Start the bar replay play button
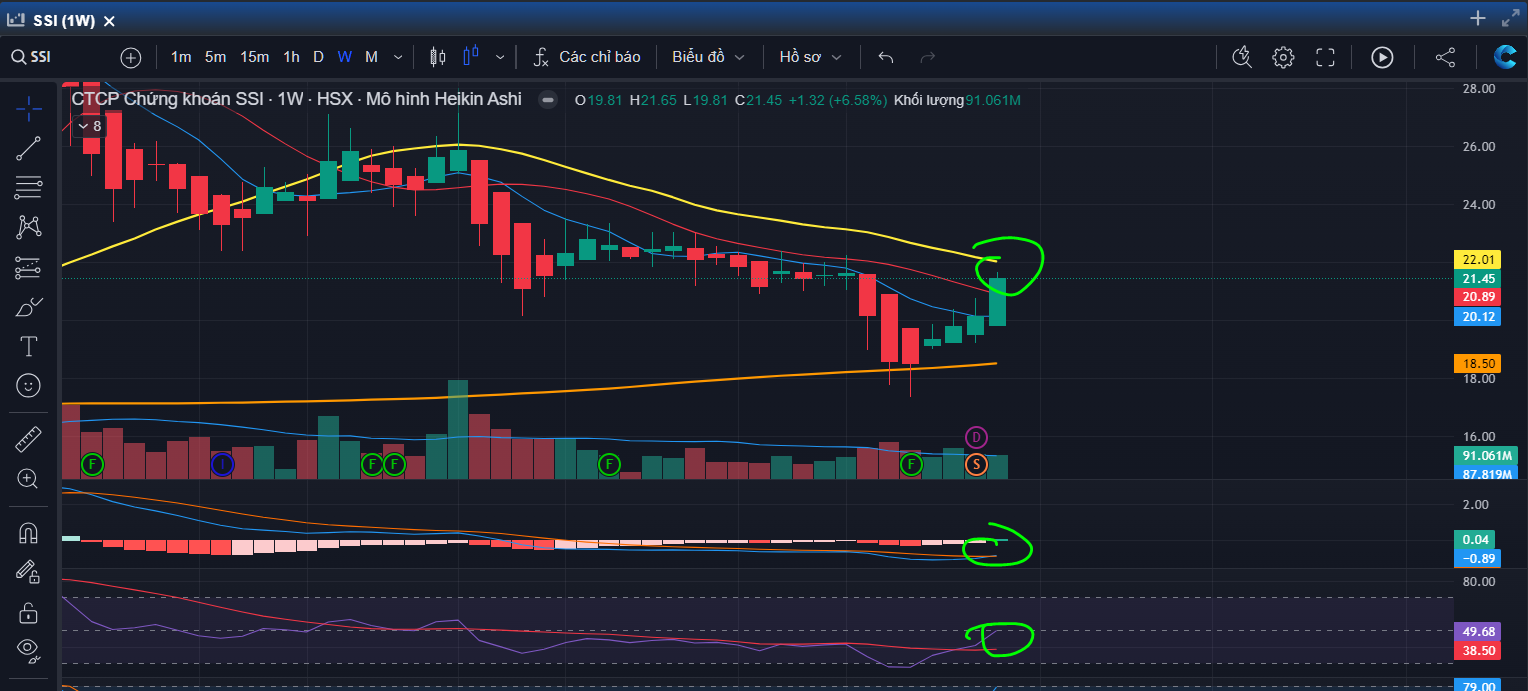This screenshot has height=691, width=1528. click(x=1382, y=57)
